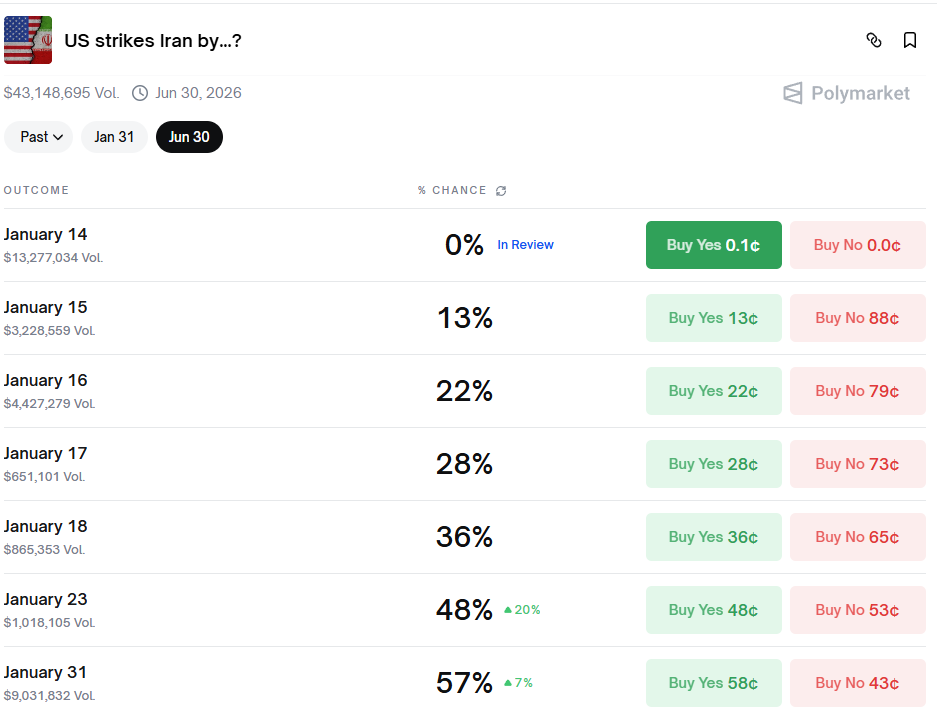Click the market title 'US strikes Iran by…?'
Viewport: 937px width, 712px height.
click(x=153, y=41)
